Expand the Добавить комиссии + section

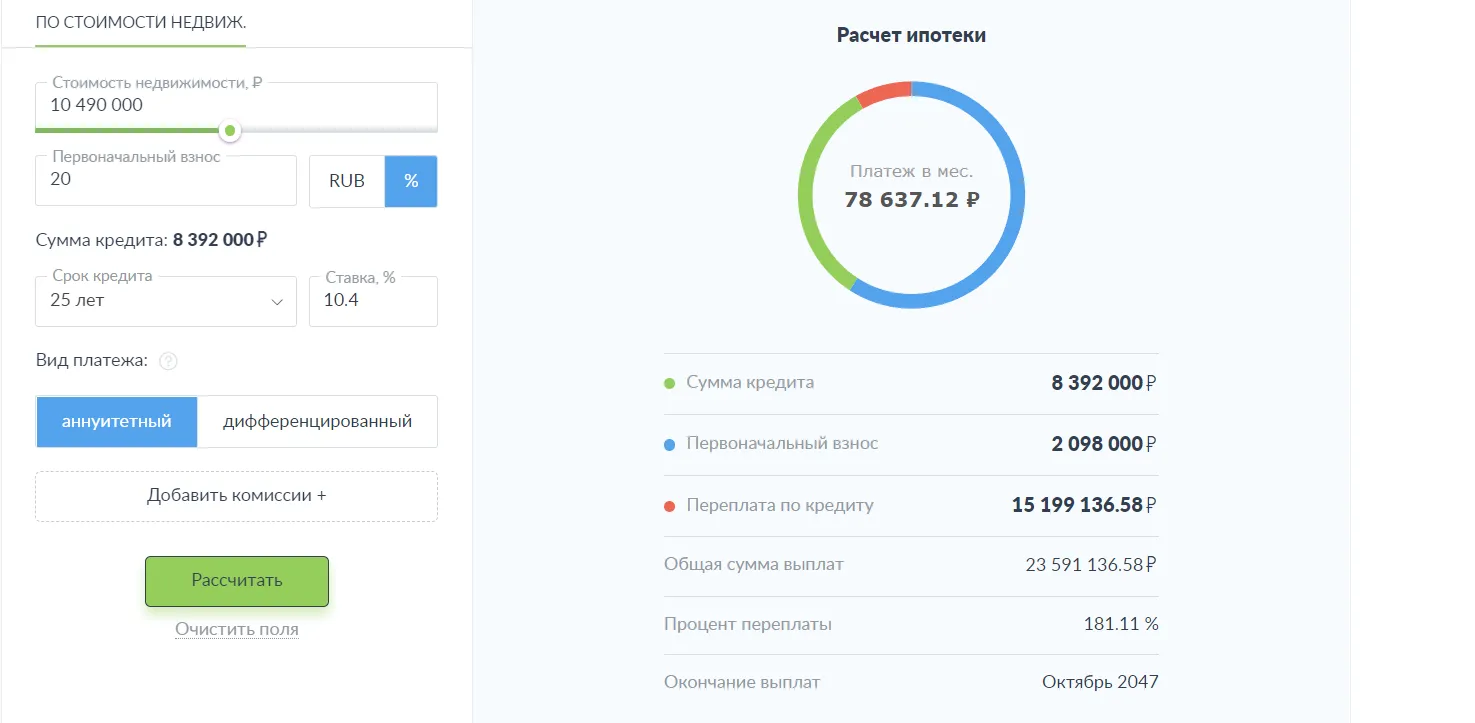236,496
